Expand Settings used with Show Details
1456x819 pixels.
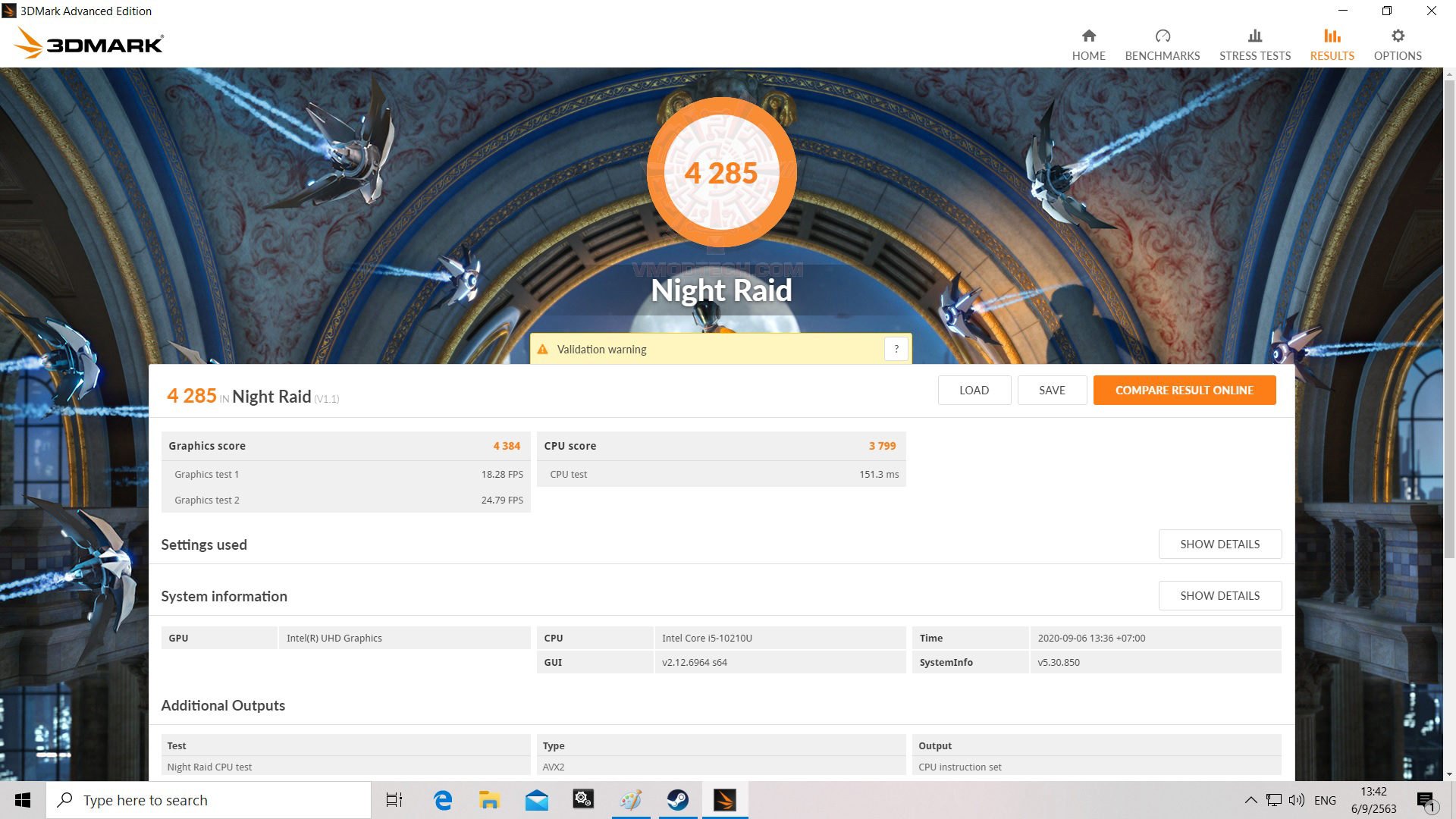click(x=1219, y=544)
